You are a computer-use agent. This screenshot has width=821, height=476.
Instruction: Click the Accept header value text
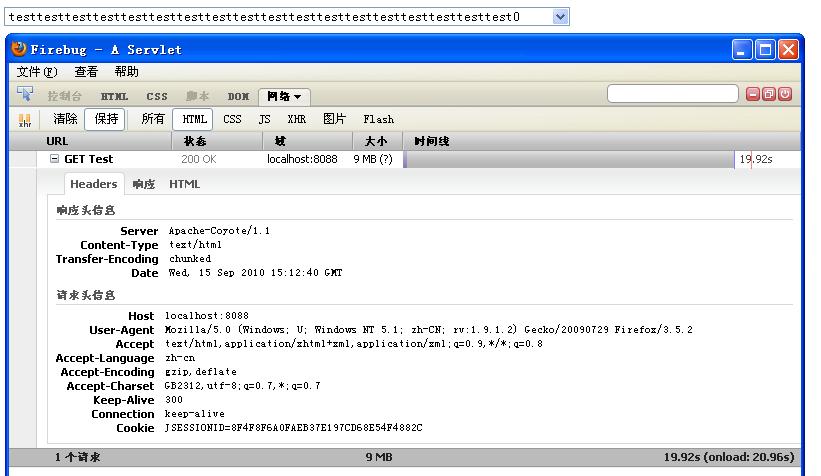click(354, 344)
